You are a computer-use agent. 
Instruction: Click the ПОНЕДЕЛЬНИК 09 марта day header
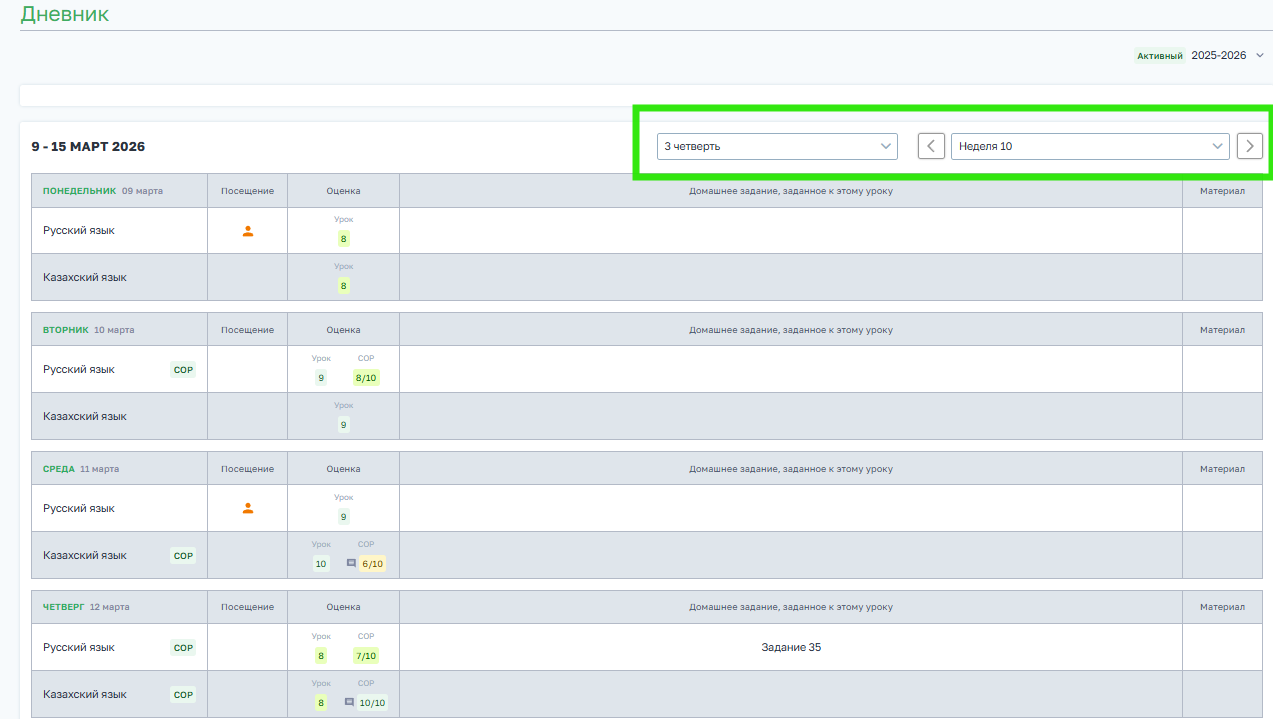pos(103,191)
